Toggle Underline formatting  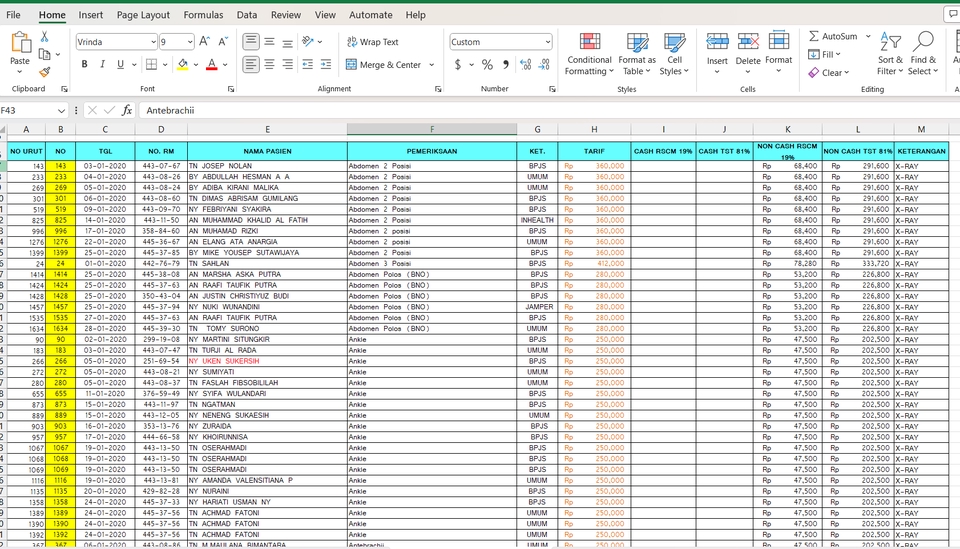coord(121,64)
